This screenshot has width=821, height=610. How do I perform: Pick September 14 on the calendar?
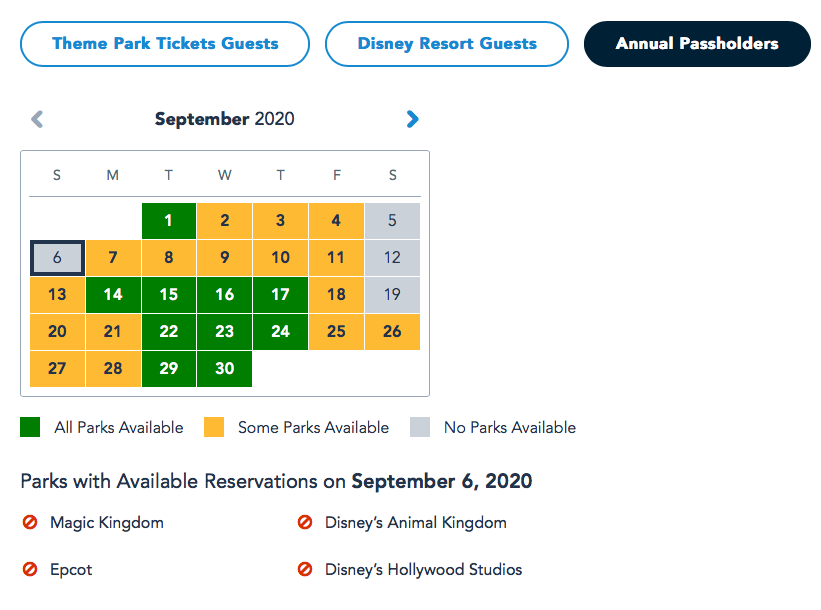[x=113, y=295]
